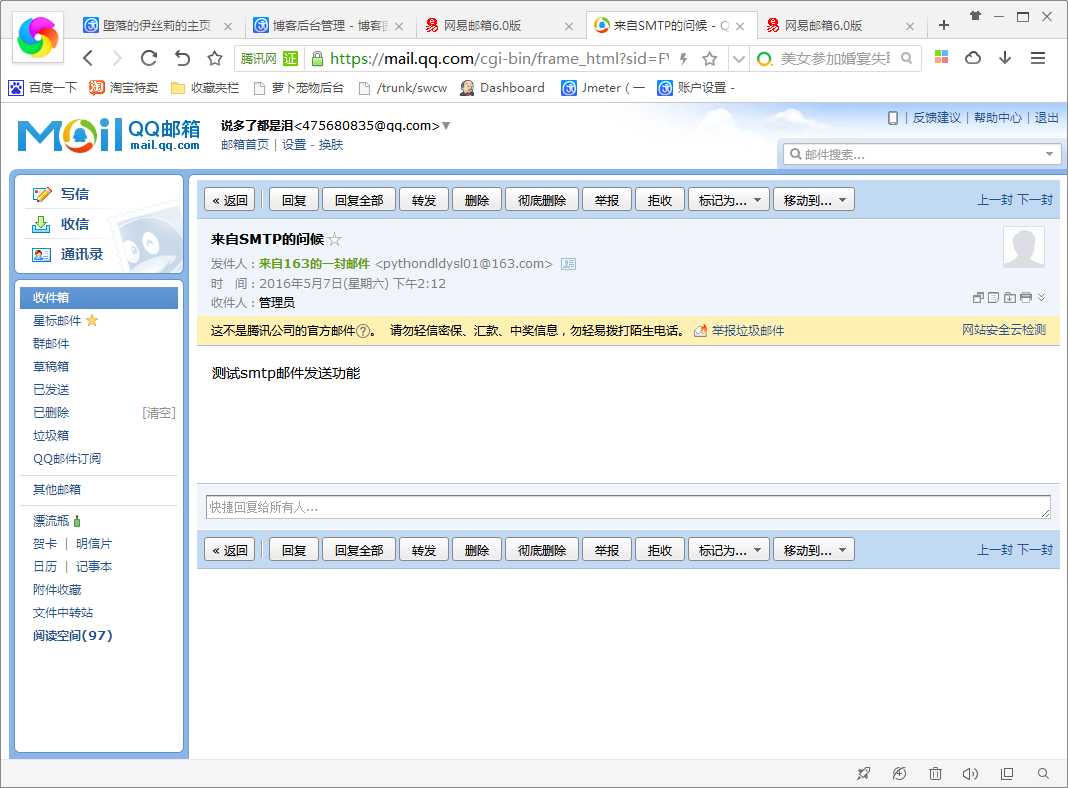Open the 阅读空间(97) item
This screenshot has height=788, width=1068.
click(73, 635)
